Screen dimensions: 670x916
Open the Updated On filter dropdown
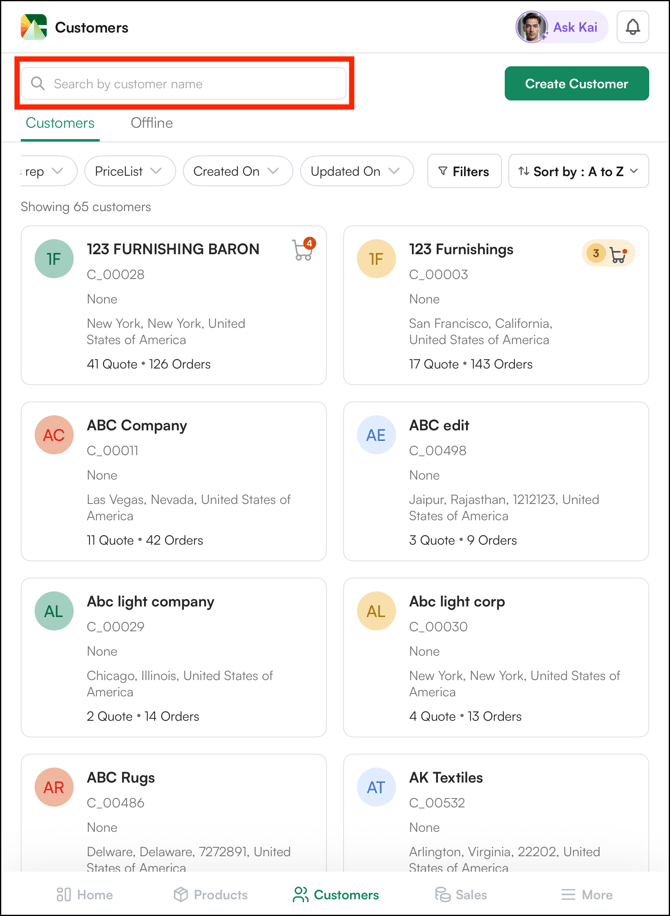click(x=356, y=171)
